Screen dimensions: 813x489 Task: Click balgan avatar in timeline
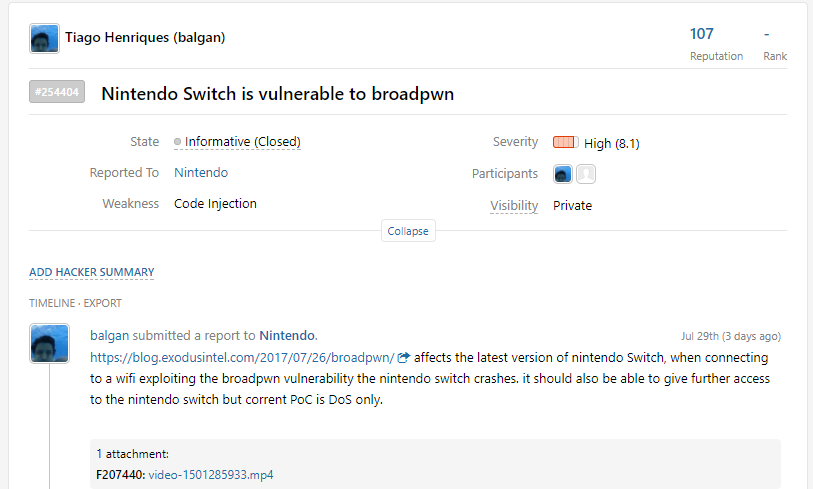pyautogui.click(x=50, y=344)
